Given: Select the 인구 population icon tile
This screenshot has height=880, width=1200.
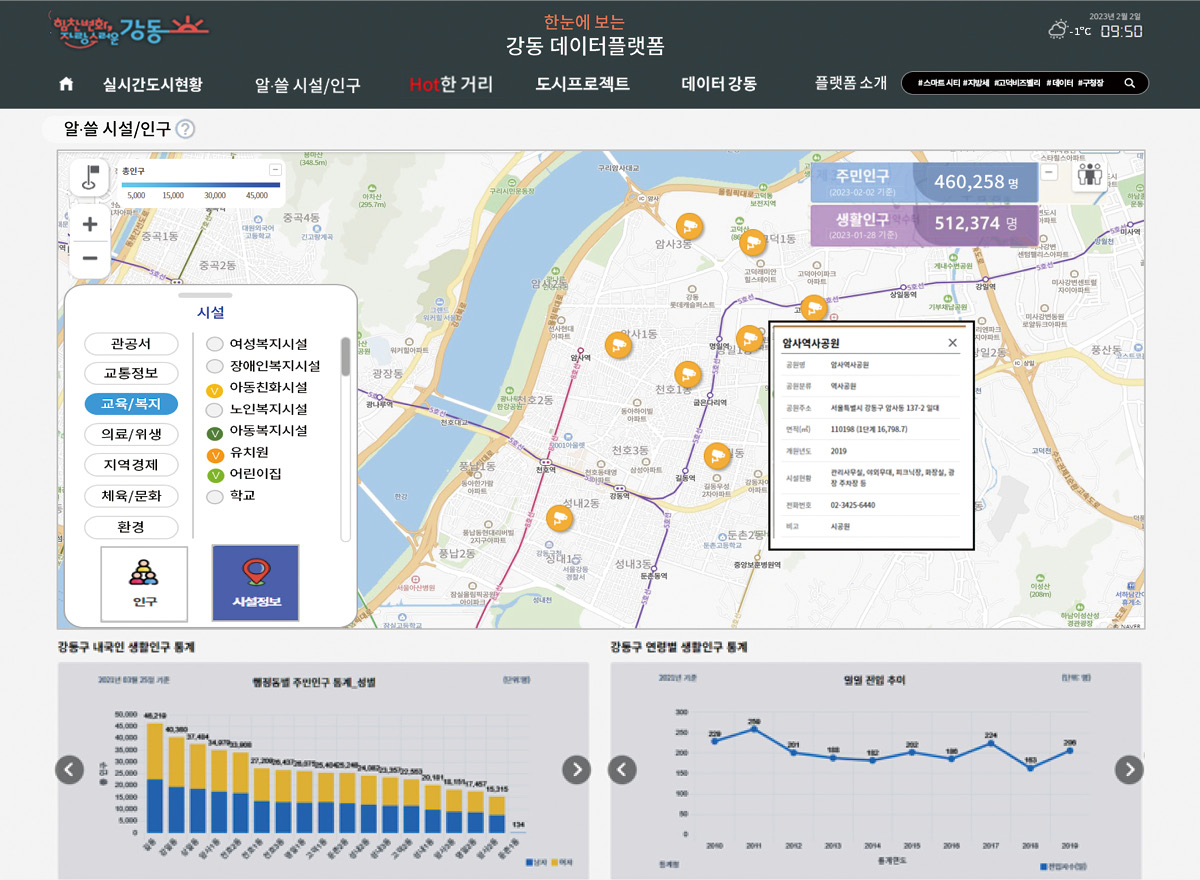Looking at the screenshot, I should click(144, 582).
